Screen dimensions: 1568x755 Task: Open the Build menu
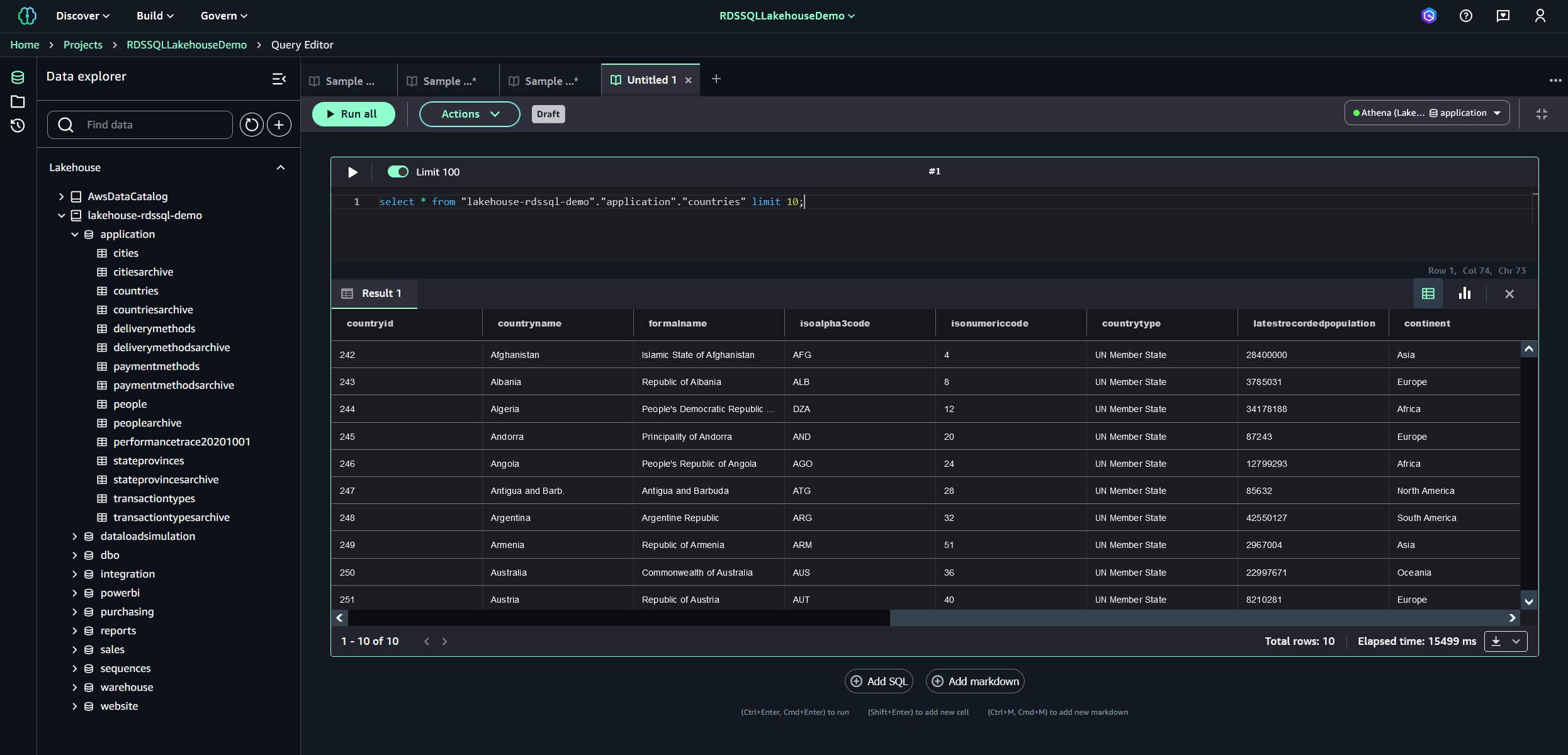(155, 16)
